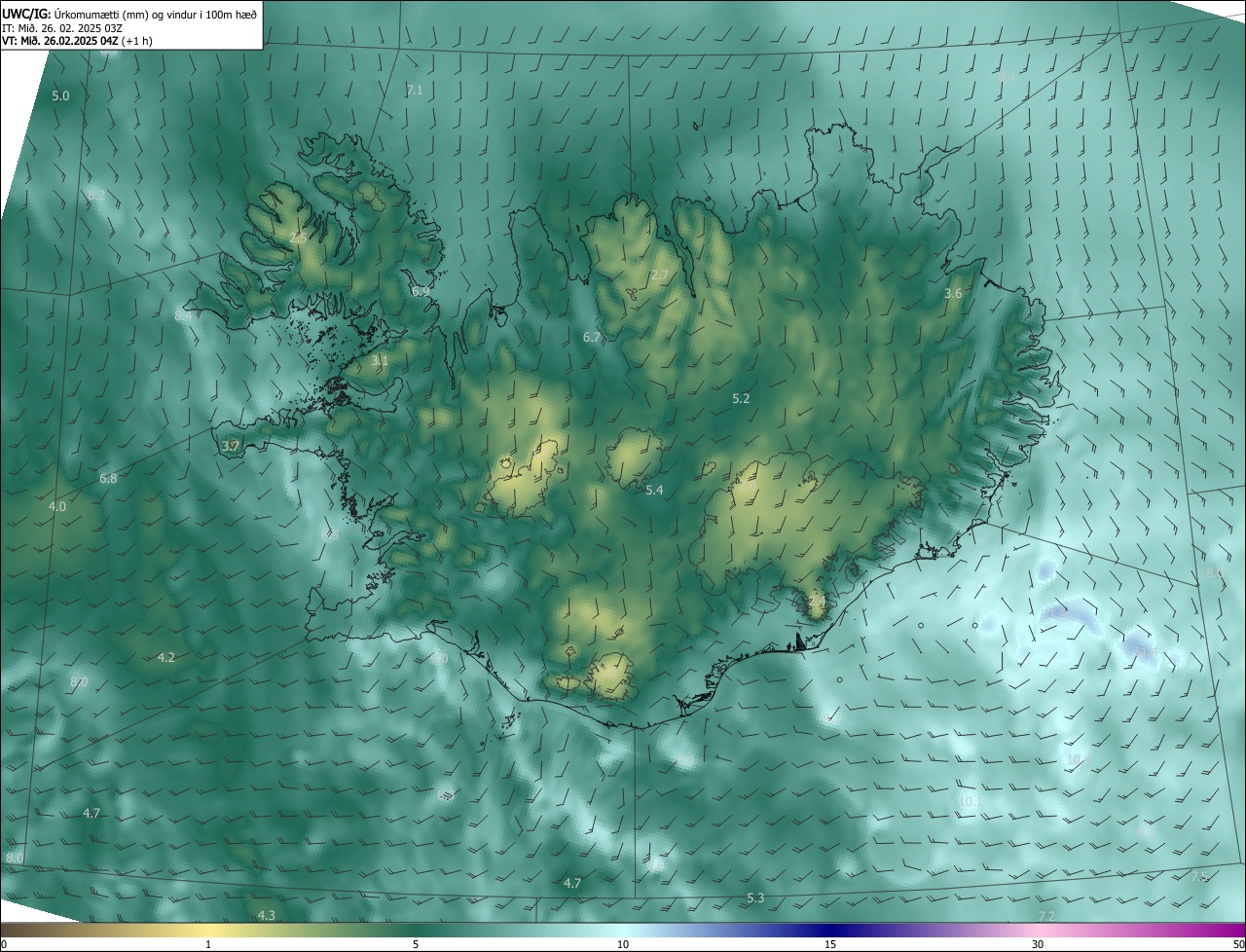This screenshot has width=1246, height=952.
Task: Click the 2.4 value near the south coast
Action: [x=817, y=602]
